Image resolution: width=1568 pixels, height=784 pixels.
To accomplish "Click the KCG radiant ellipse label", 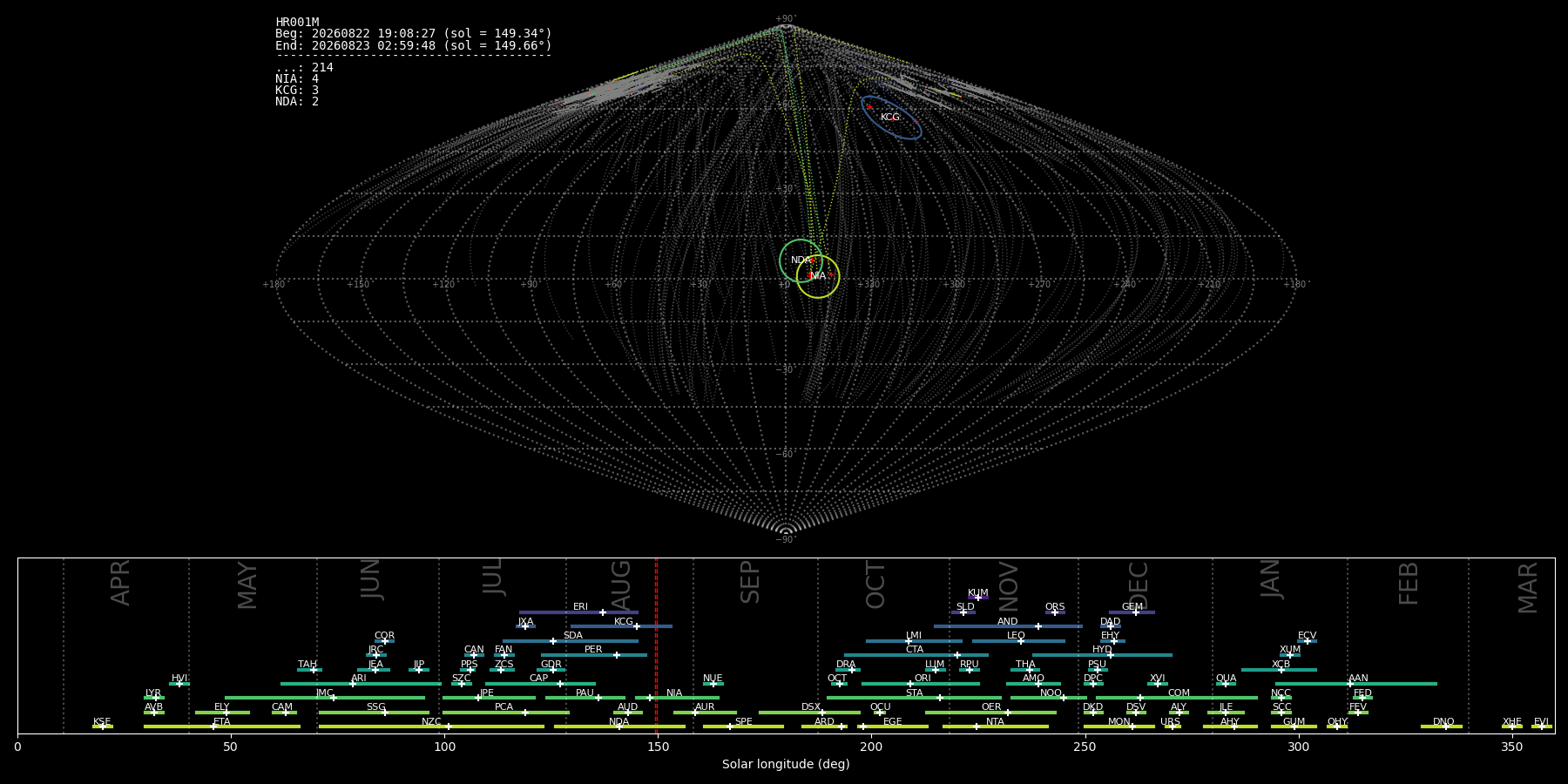I will [x=889, y=118].
